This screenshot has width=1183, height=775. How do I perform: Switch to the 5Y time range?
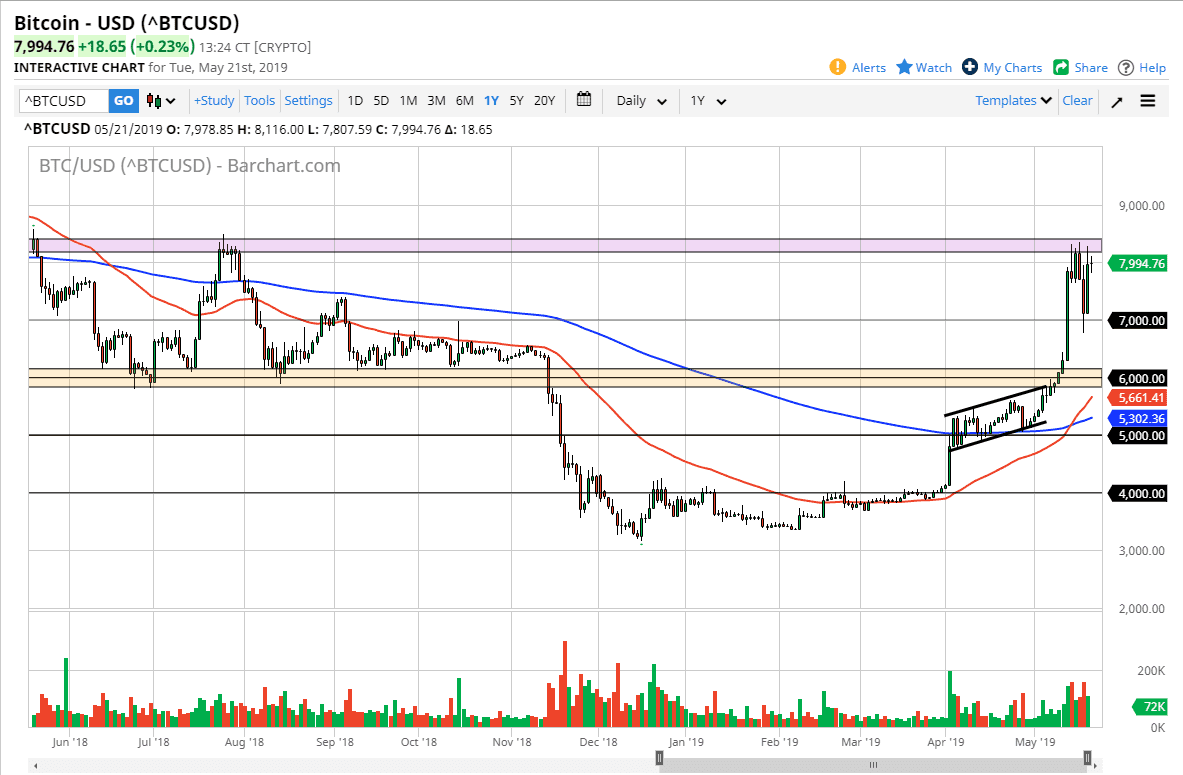coord(516,100)
